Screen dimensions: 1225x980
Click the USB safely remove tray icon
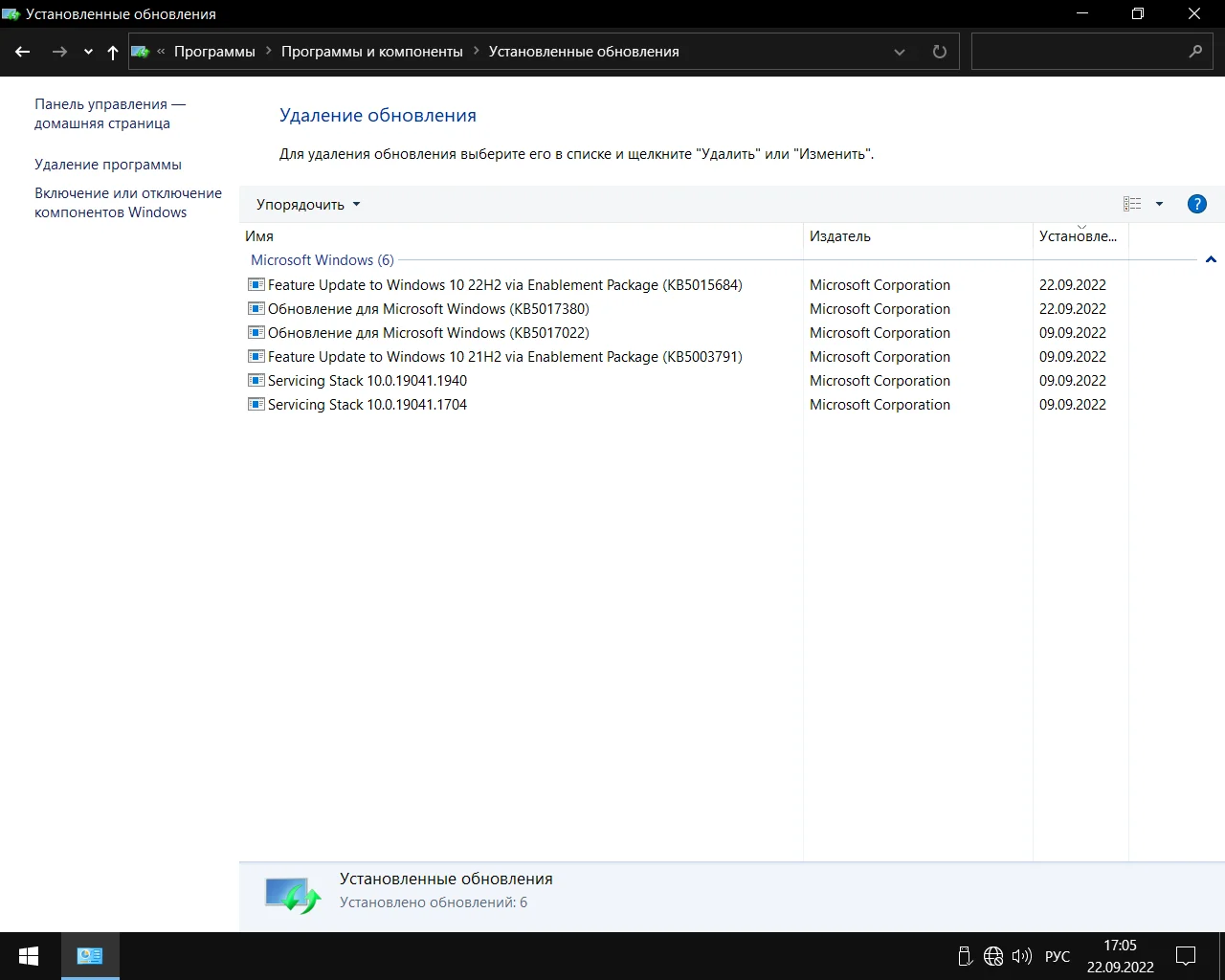(x=965, y=956)
